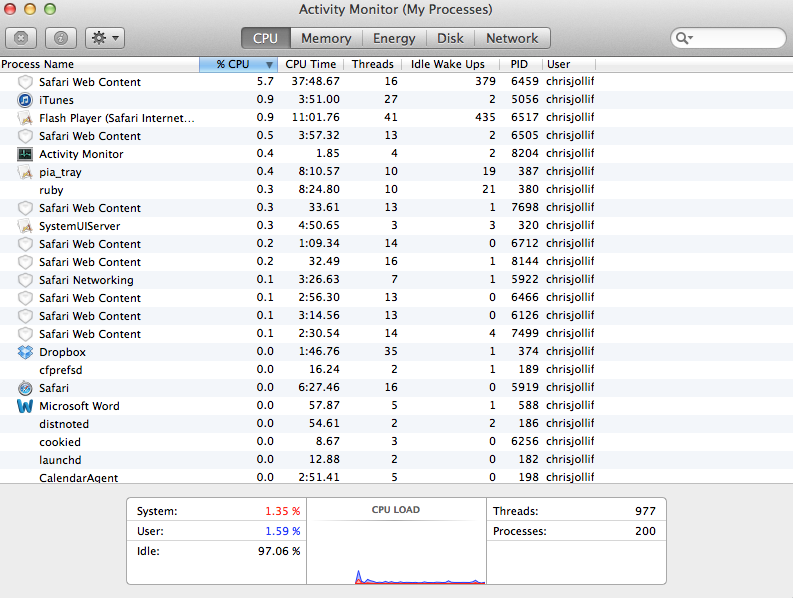Select the ruby process row
793x598 pixels.
(x=396, y=190)
